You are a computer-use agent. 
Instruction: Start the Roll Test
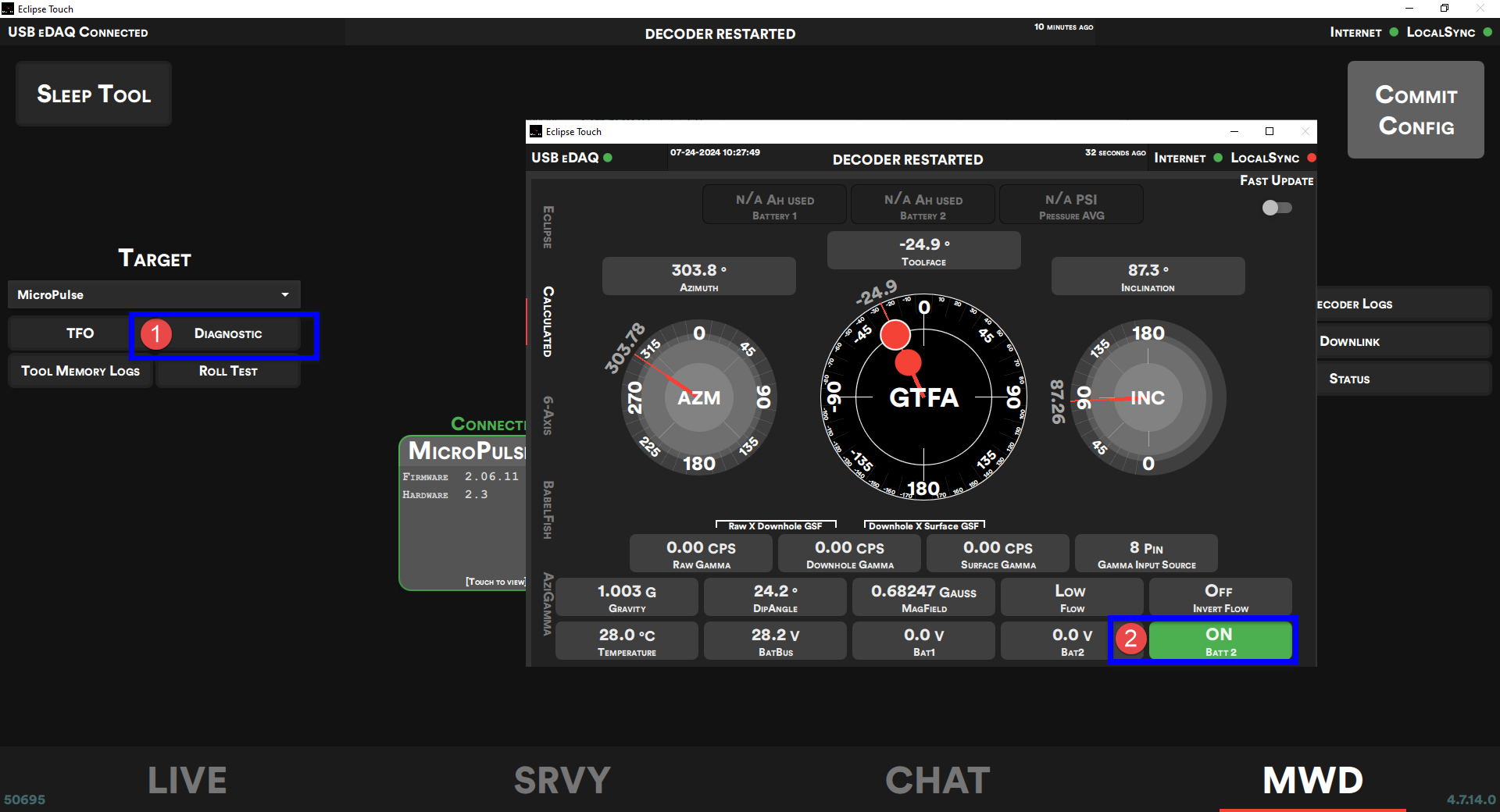[x=228, y=371]
